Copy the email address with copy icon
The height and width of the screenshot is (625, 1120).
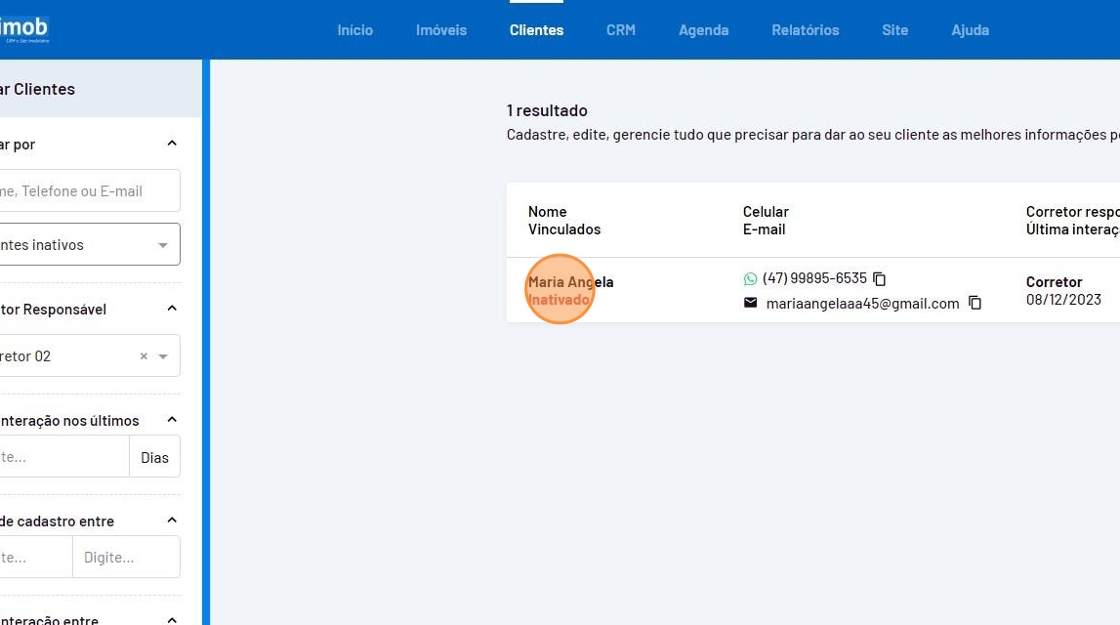click(975, 303)
